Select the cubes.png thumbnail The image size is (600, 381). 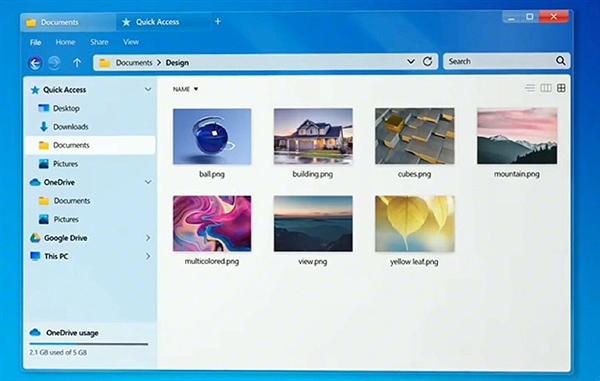[x=414, y=136]
